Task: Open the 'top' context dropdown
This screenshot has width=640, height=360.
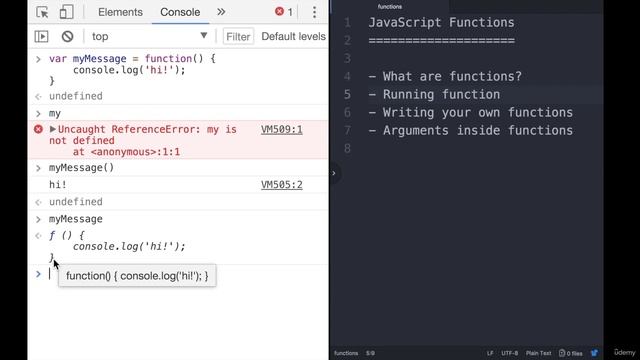Action: [149, 36]
